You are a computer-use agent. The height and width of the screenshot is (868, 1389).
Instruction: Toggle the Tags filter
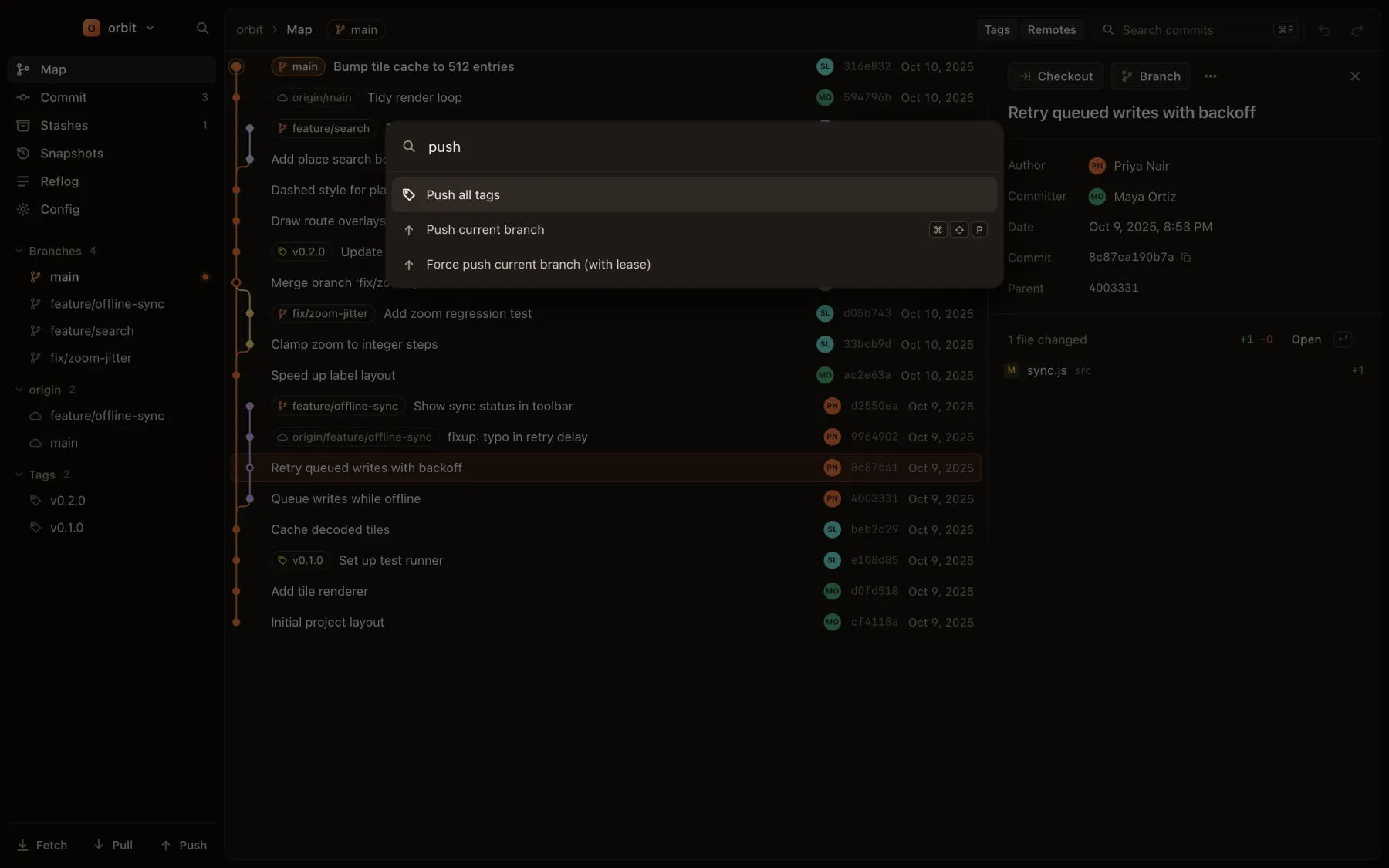click(997, 29)
